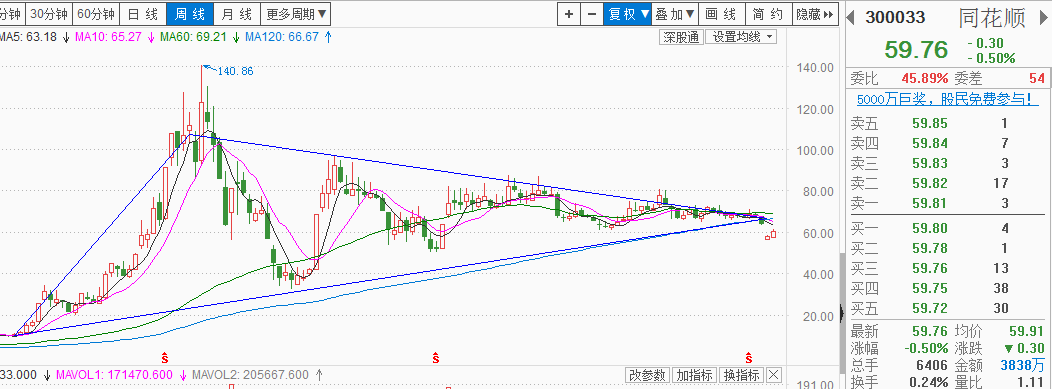Open 更多周期 dropdown
1052x389 pixels.
297,13
